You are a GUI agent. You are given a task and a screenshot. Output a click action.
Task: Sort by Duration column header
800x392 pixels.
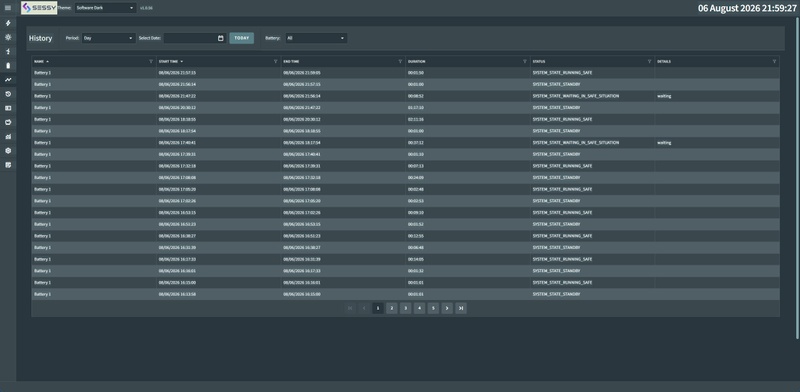coord(416,61)
